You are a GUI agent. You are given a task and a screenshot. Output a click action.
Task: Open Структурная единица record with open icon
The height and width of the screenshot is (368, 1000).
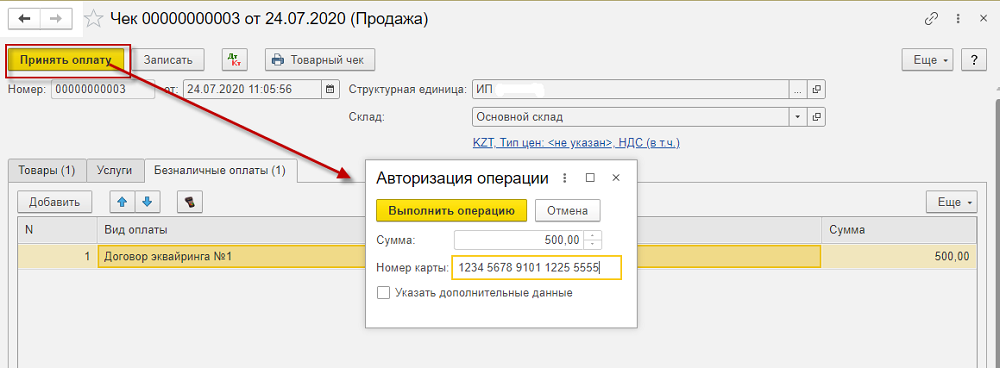pyautogui.click(x=816, y=89)
